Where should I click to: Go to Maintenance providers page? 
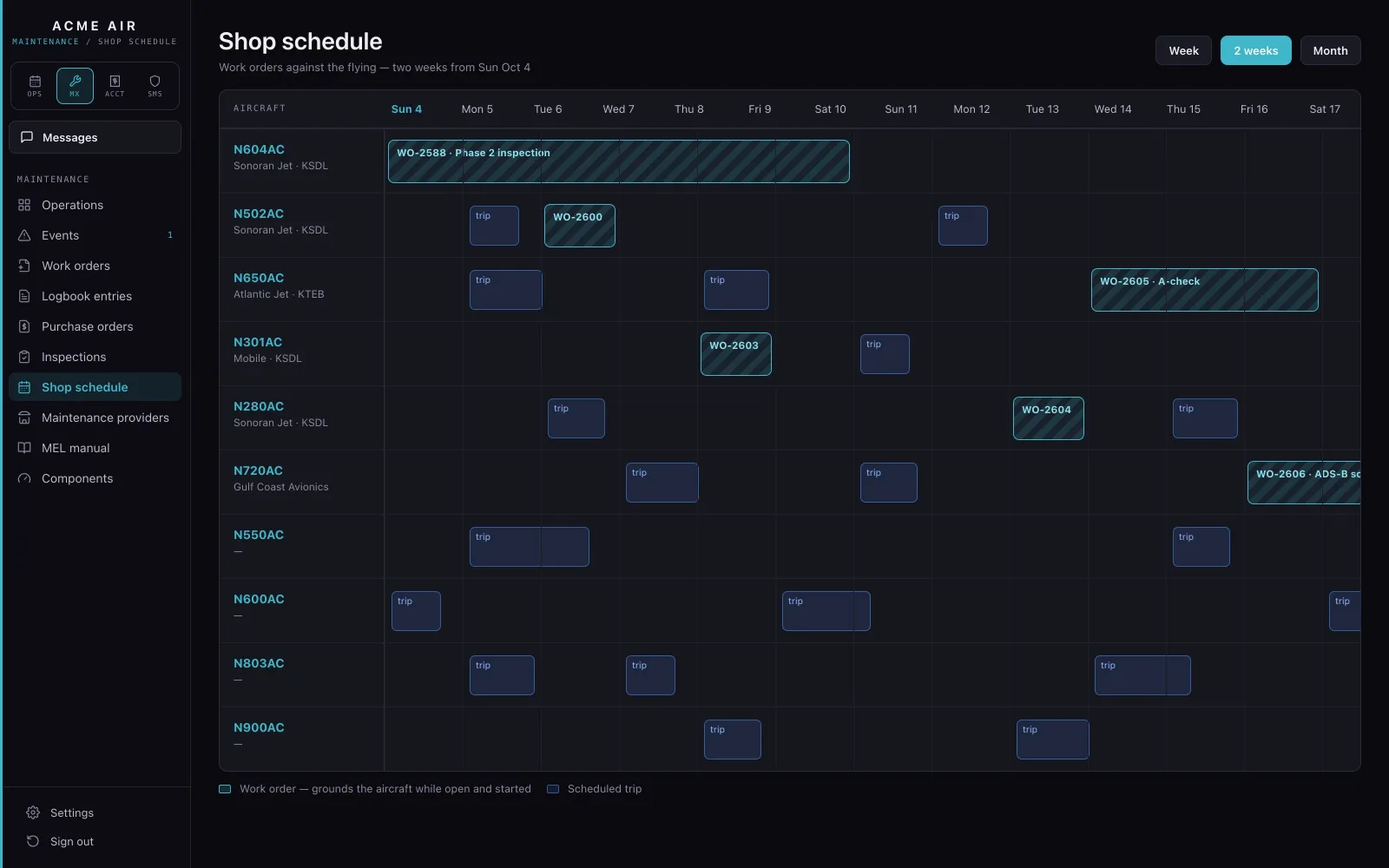tap(95, 418)
